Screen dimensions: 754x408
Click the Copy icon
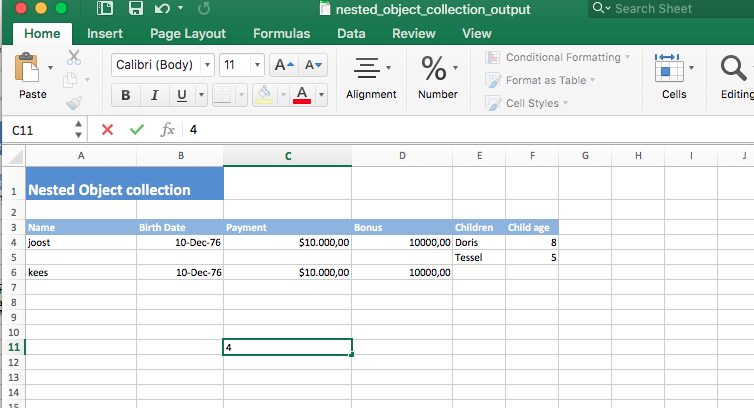(70, 79)
